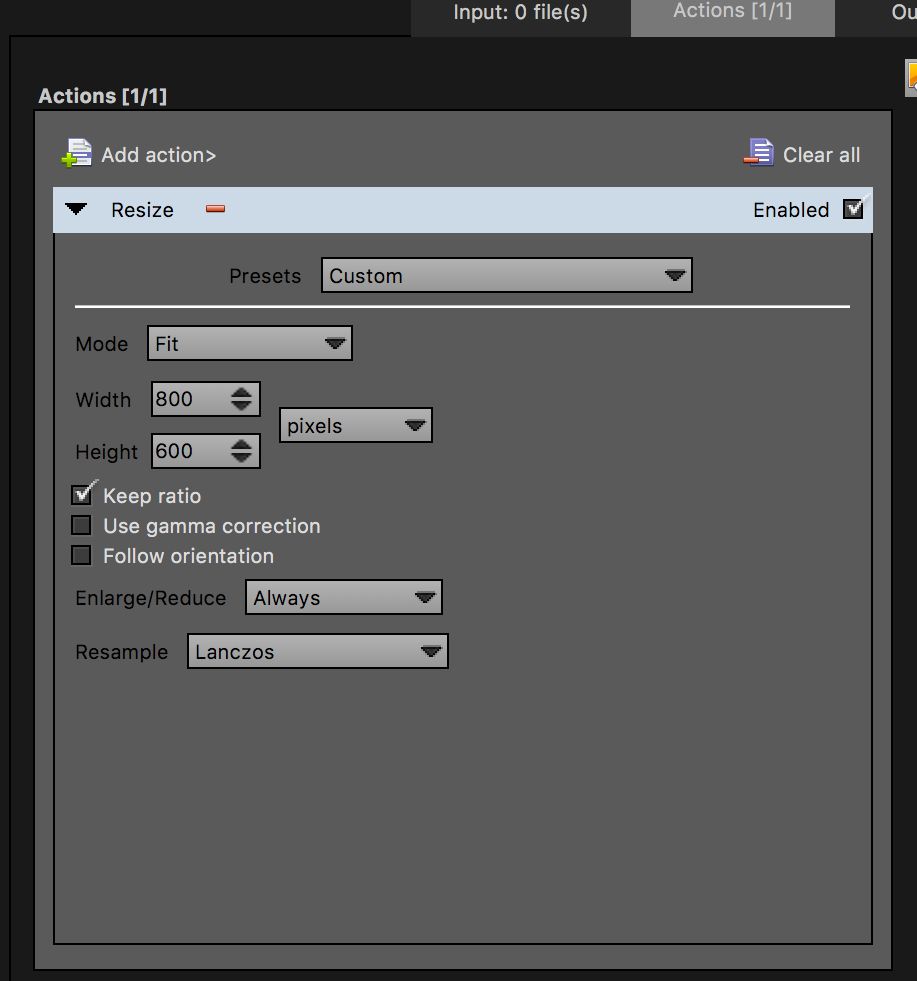Open Enlarge/Reduce dropdown set to Always
Image resolution: width=917 pixels, height=981 pixels.
(x=343, y=597)
